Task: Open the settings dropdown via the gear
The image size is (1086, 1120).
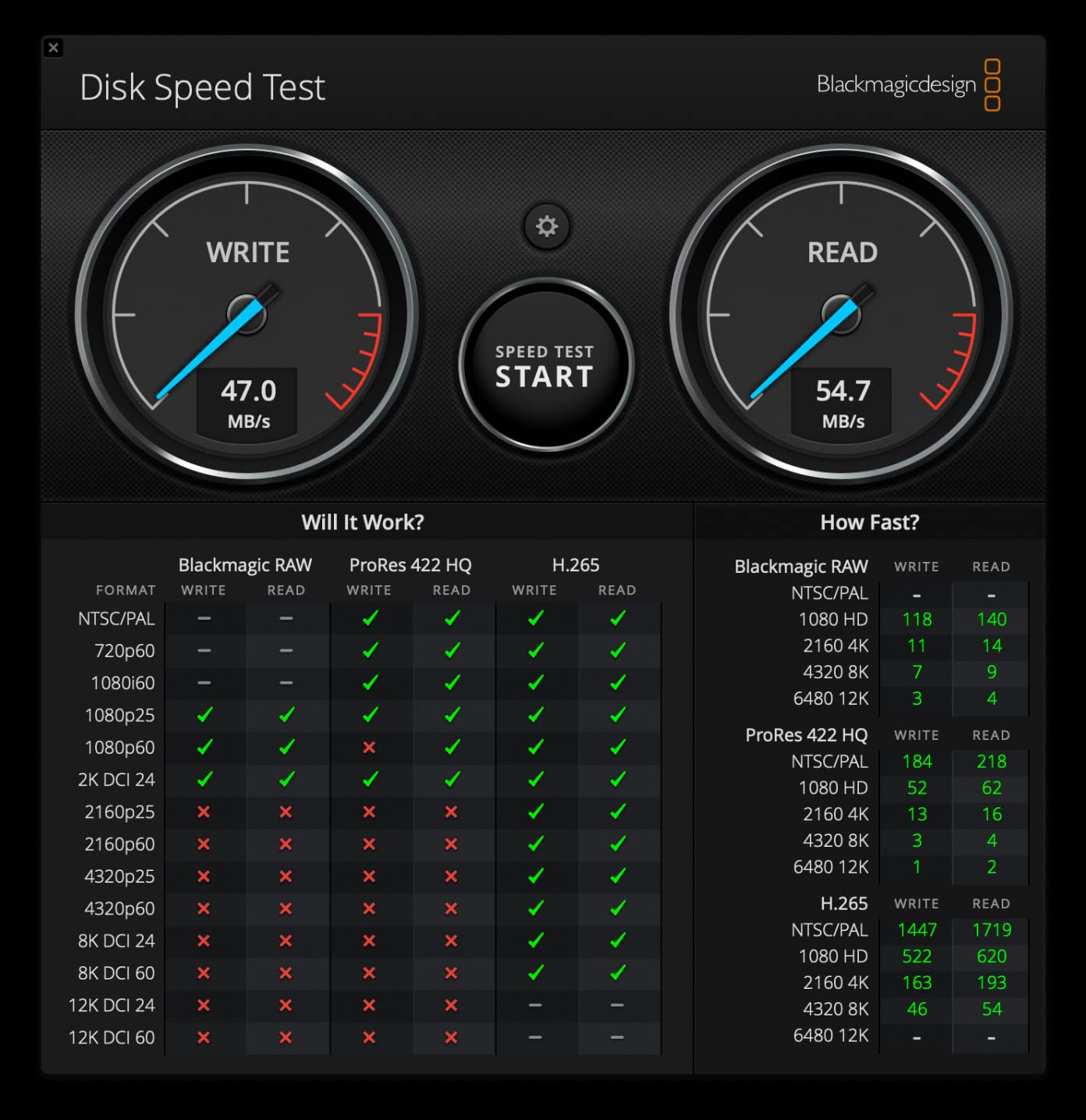Action: 546,226
